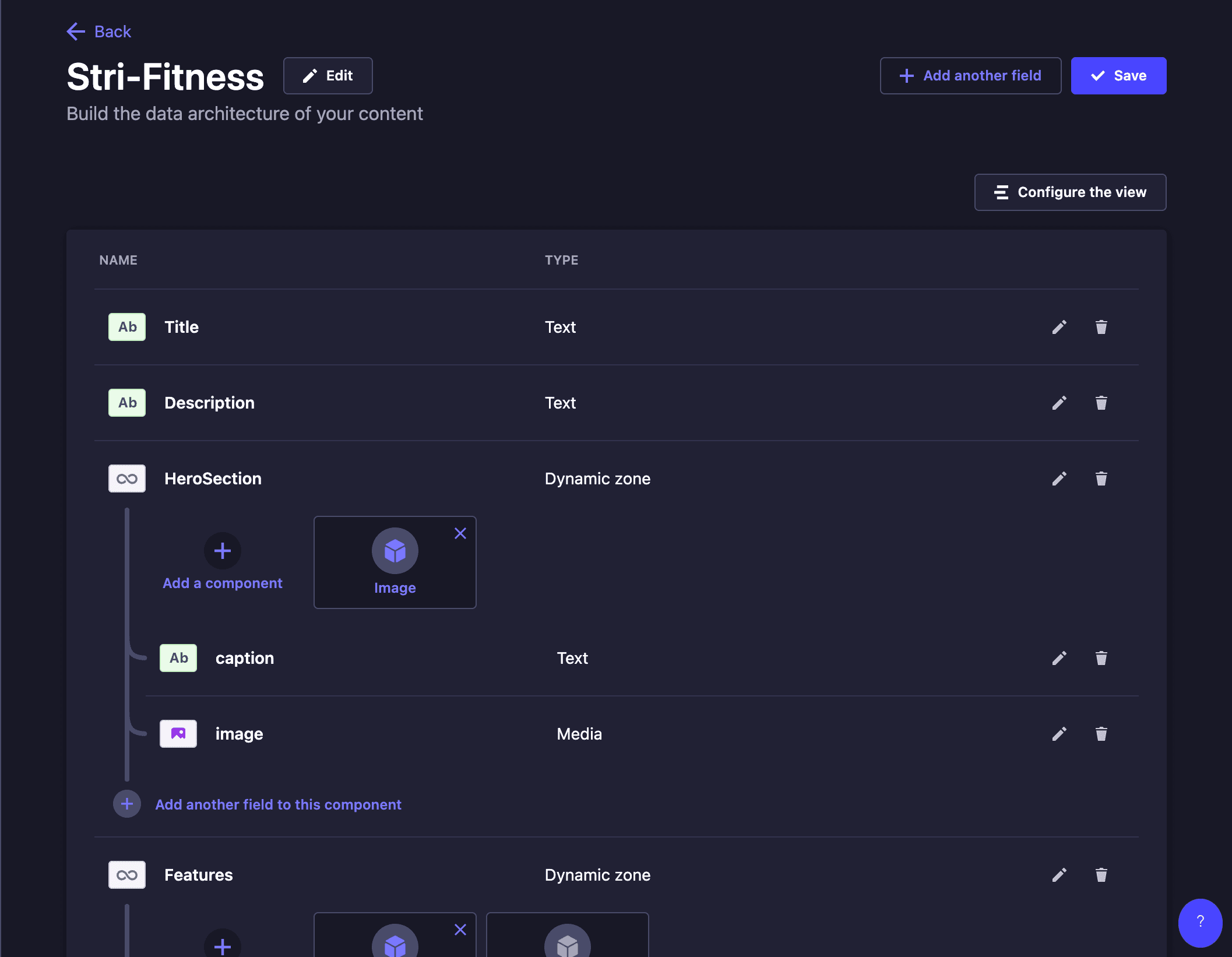Edit the Title field with pencil icon
The image size is (1232, 957).
1059,327
